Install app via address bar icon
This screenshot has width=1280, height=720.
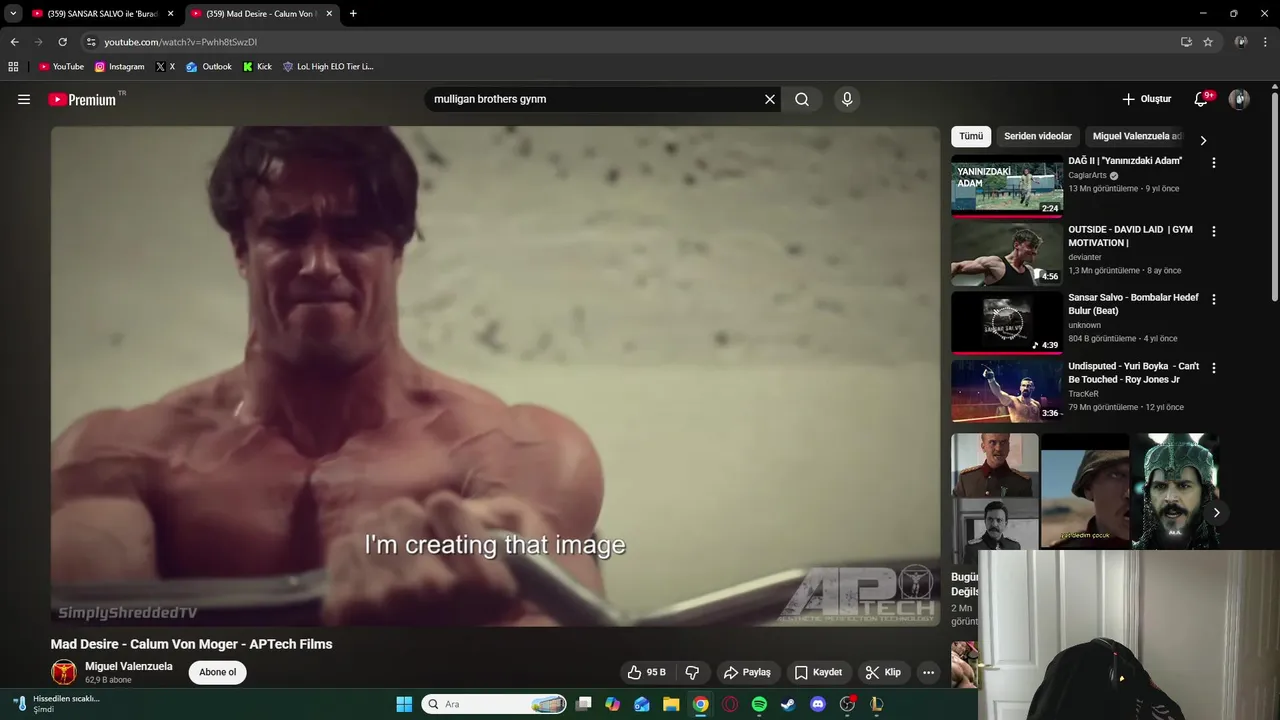tap(1186, 42)
